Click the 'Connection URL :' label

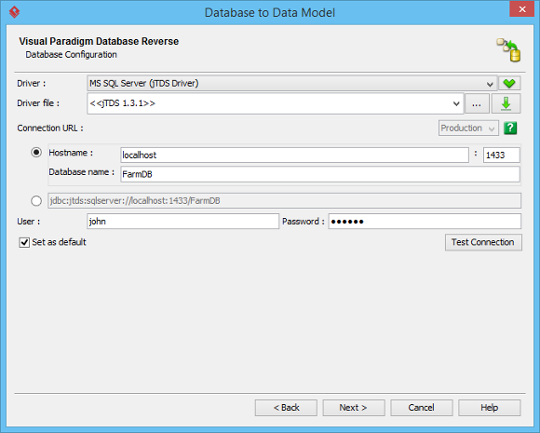coord(50,128)
